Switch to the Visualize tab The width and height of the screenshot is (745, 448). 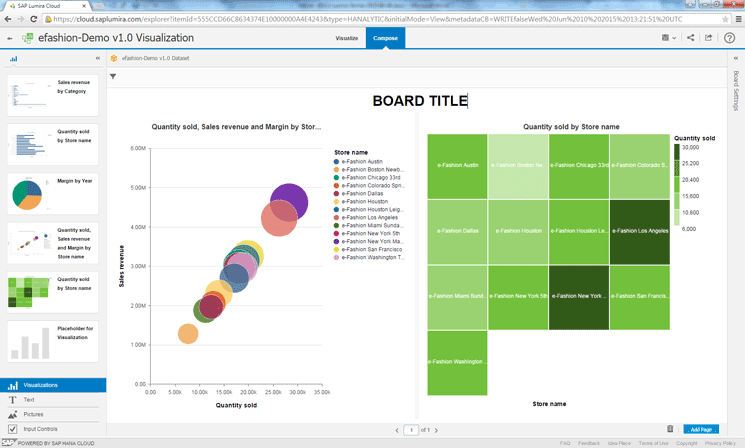tap(346, 38)
